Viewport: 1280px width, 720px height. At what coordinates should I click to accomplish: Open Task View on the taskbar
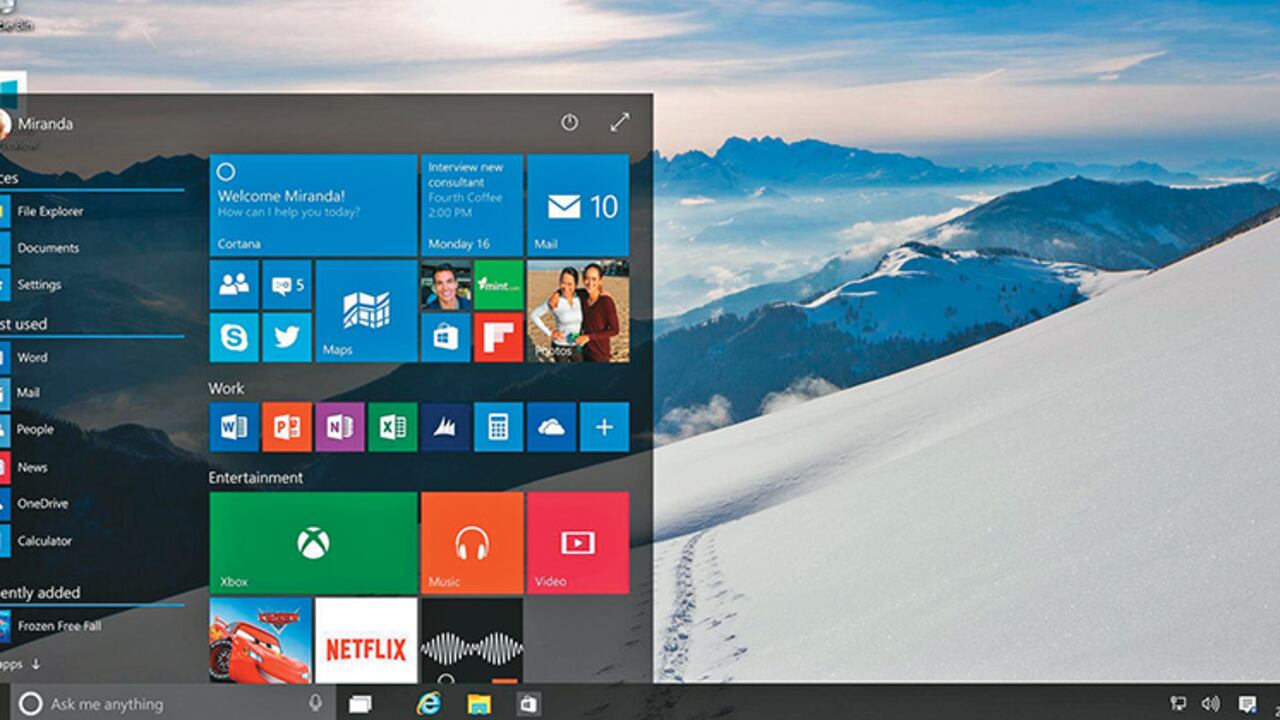[360, 704]
